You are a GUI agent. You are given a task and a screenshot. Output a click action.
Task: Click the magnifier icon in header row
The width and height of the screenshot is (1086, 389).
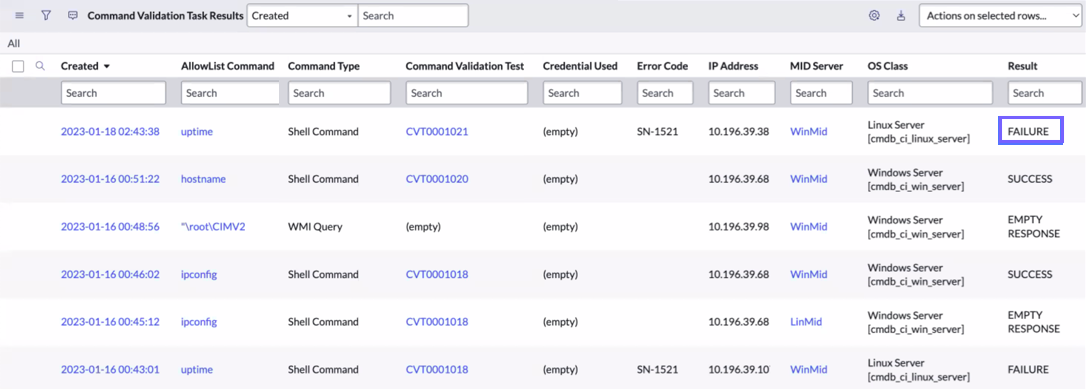point(40,66)
